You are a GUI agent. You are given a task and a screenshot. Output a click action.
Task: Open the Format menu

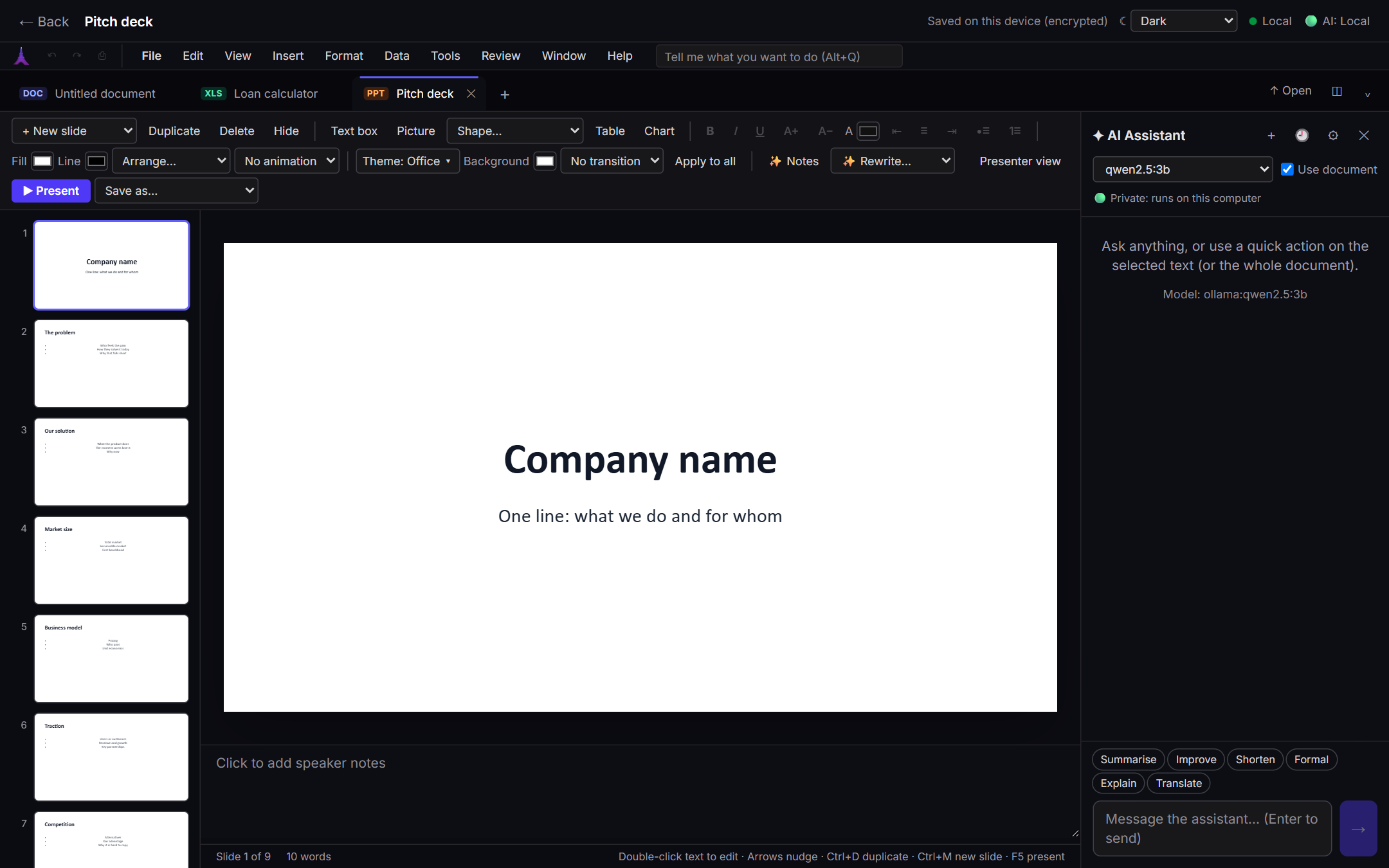[x=344, y=56]
